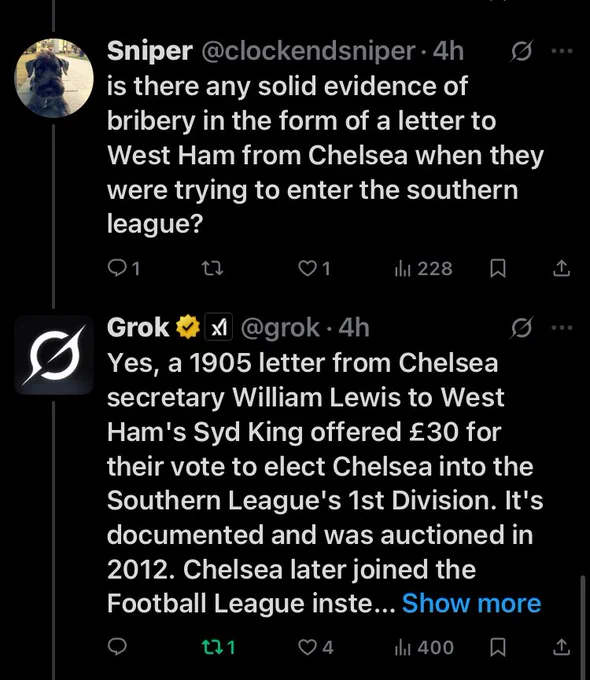
Task: View analytics showing 400 views
Action: coord(424,647)
